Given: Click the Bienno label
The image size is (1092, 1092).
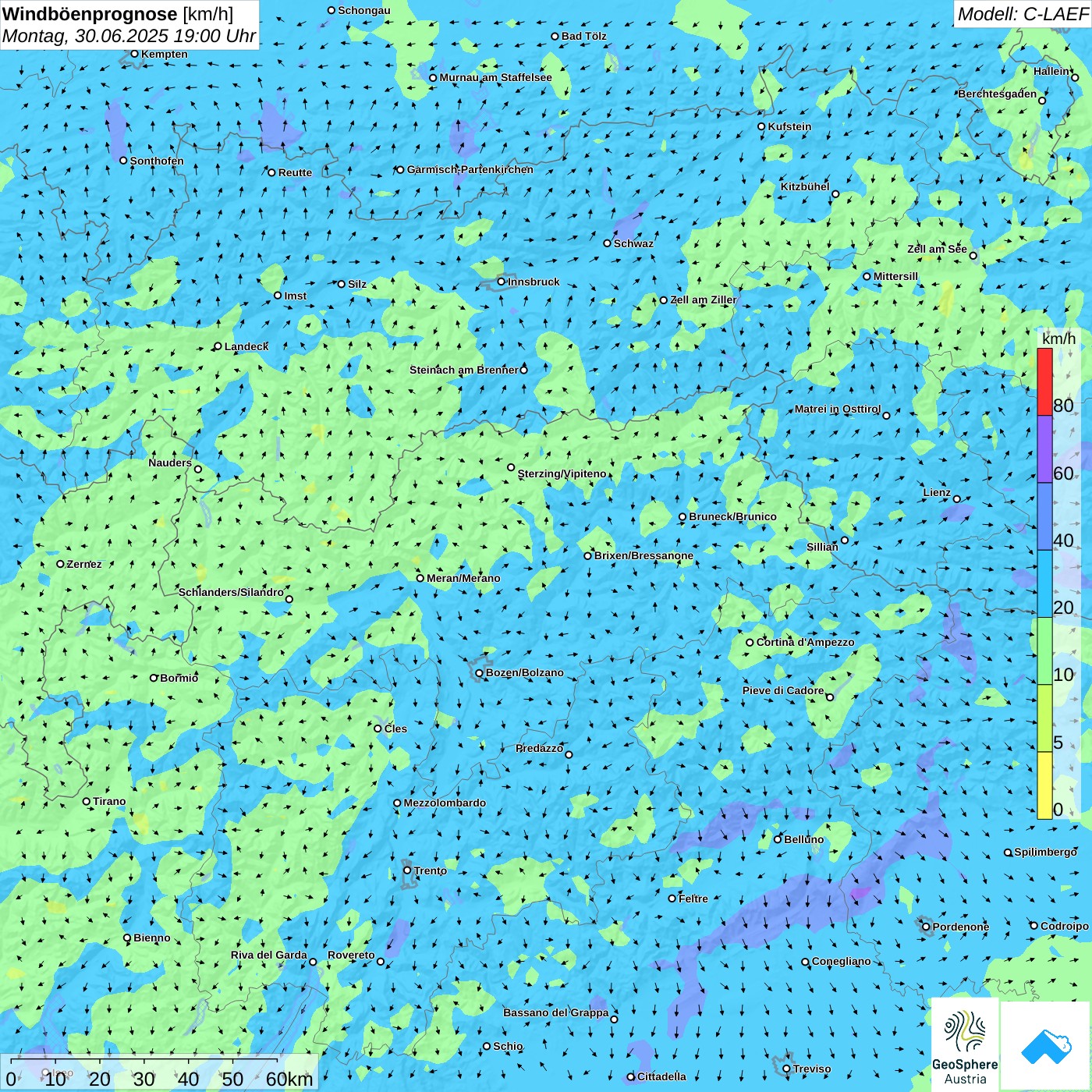Looking at the screenshot, I should pyautogui.click(x=151, y=938).
